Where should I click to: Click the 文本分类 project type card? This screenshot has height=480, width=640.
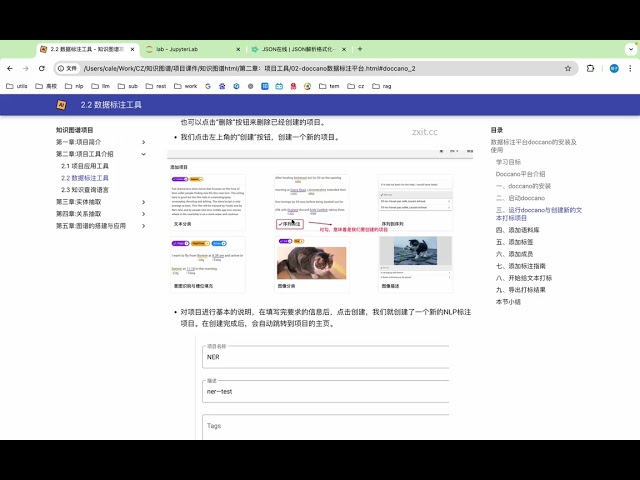pyautogui.click(x=208, y=202)
